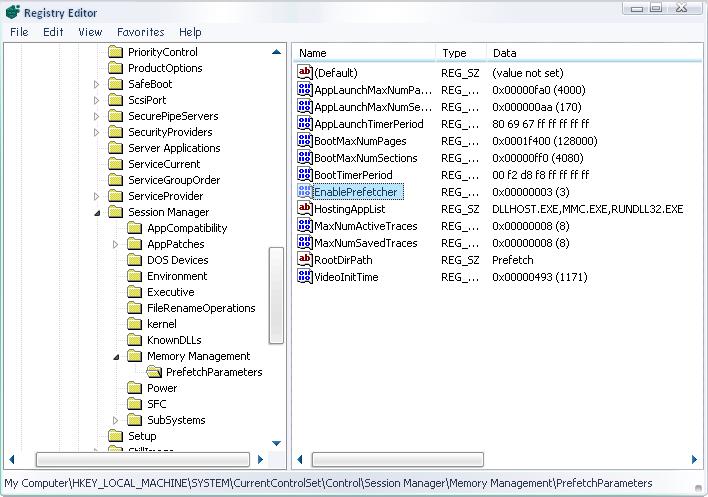Click the RootDirPath string icon
Image resolution: width=708 pixels, height=497 pixels.
click(305, 259)
